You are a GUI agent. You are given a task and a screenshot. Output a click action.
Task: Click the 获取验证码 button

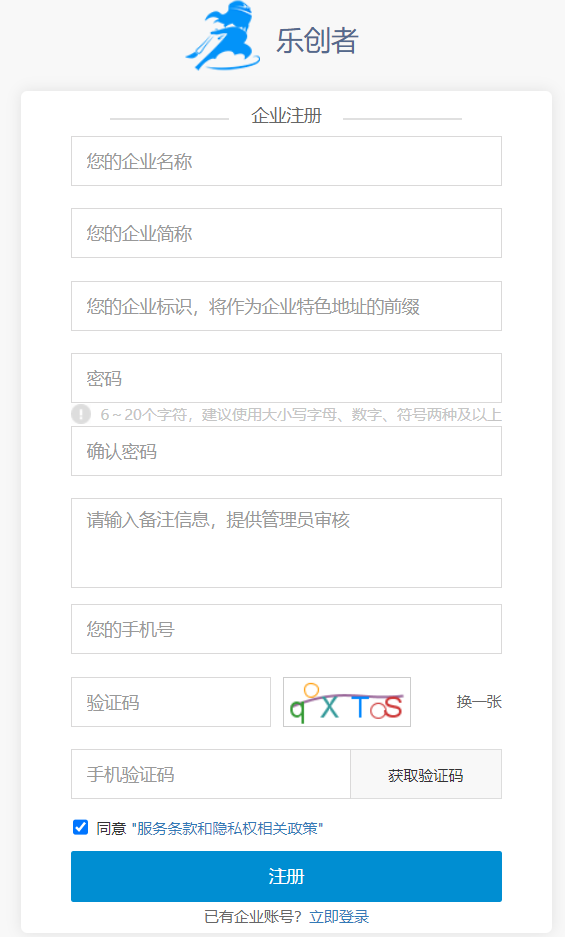(x=426, y=774)
